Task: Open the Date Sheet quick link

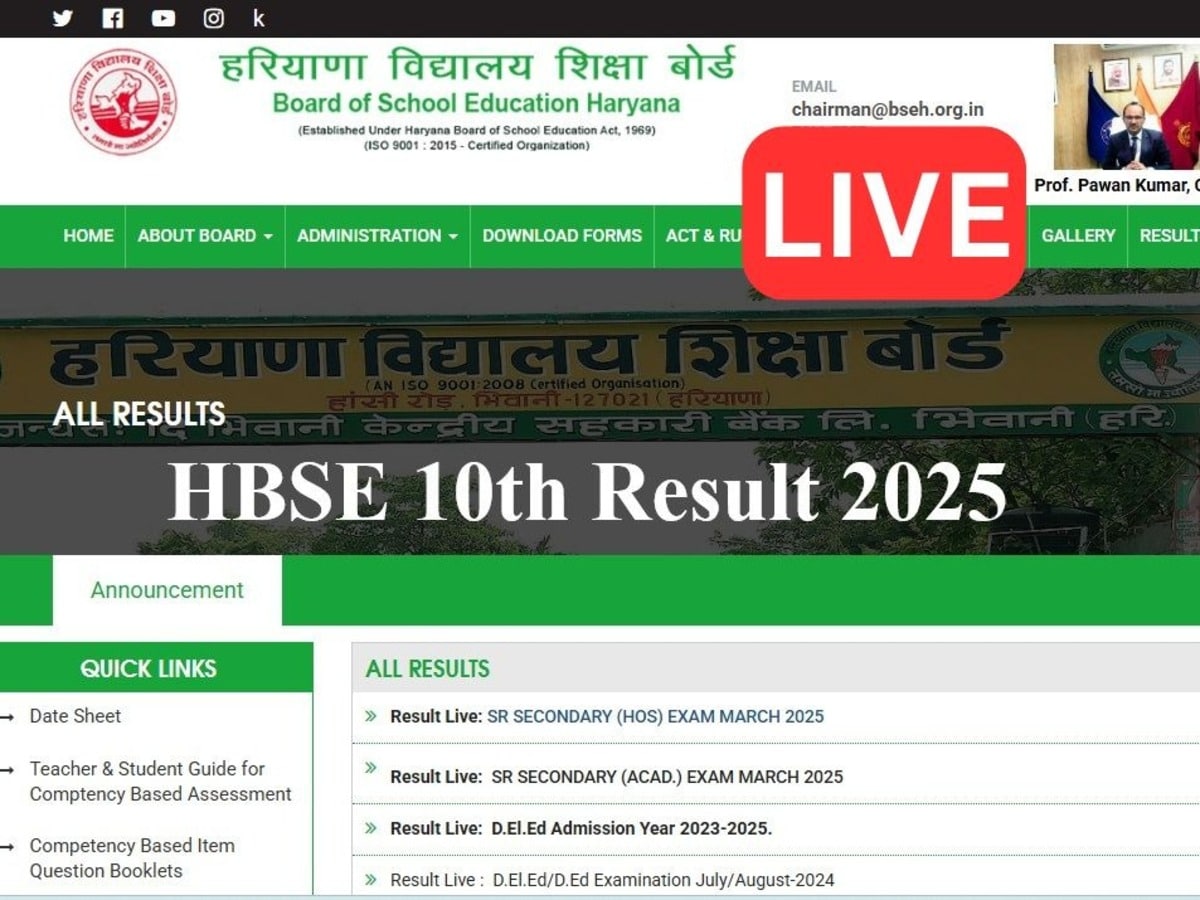Action: point(75,716)
